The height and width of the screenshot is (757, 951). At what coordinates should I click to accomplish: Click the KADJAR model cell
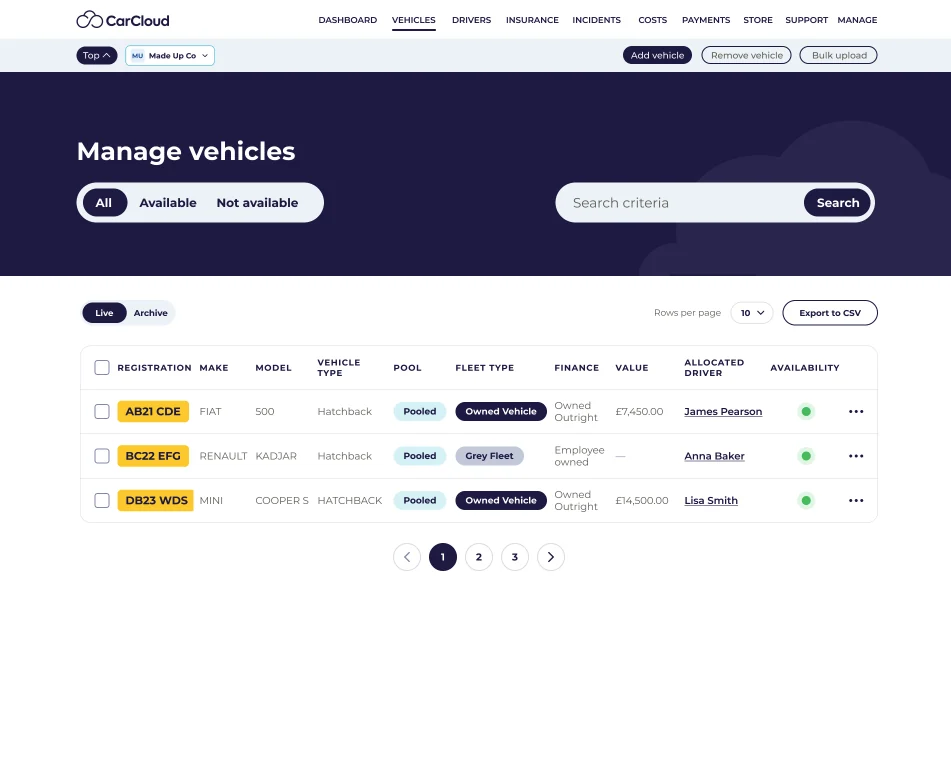pyautogui.click(x=276, y=456)
